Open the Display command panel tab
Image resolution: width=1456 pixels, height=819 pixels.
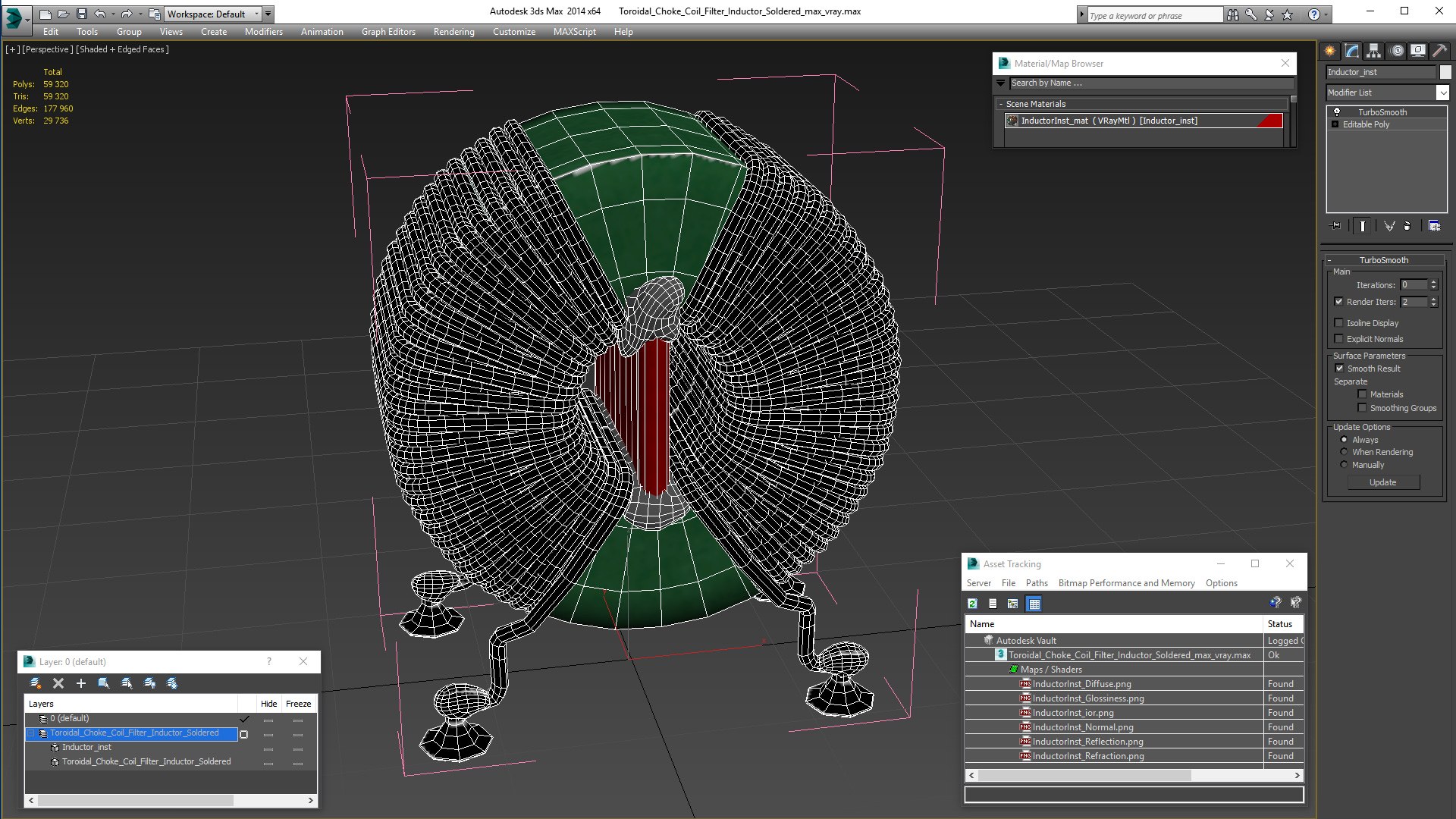[1417, 51]
